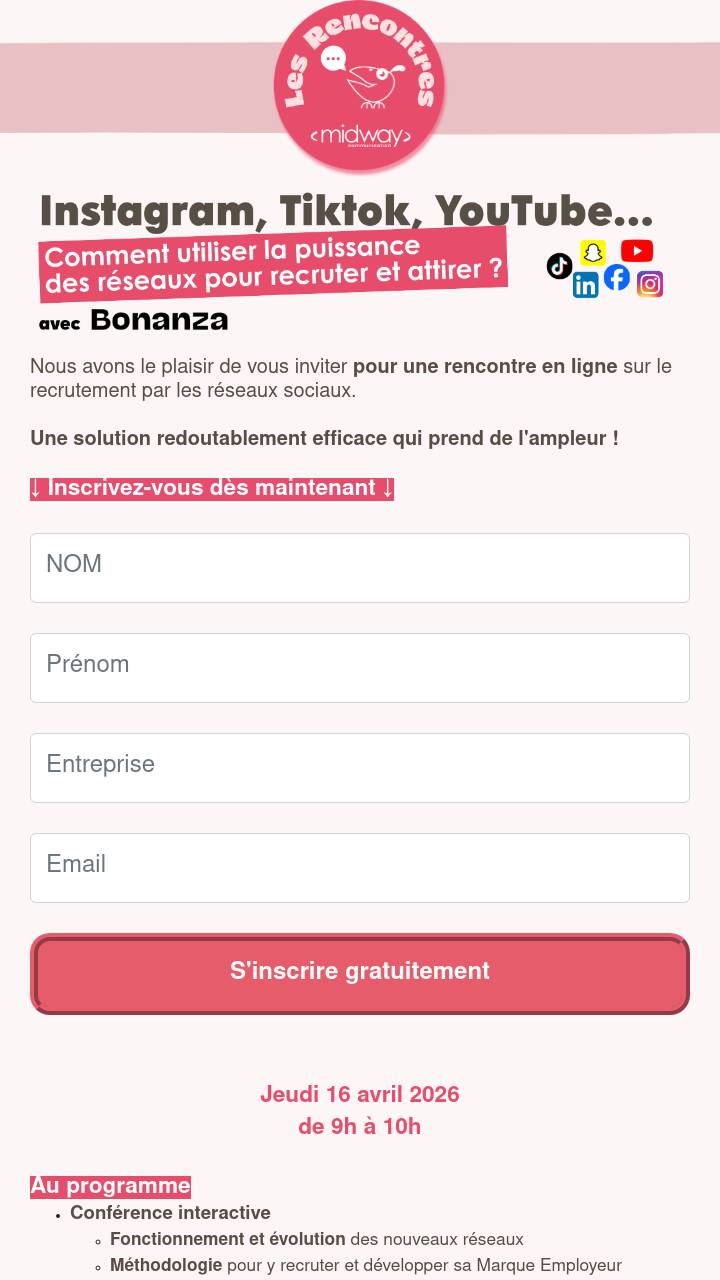Select the Prénom text field

coord(360,668)
